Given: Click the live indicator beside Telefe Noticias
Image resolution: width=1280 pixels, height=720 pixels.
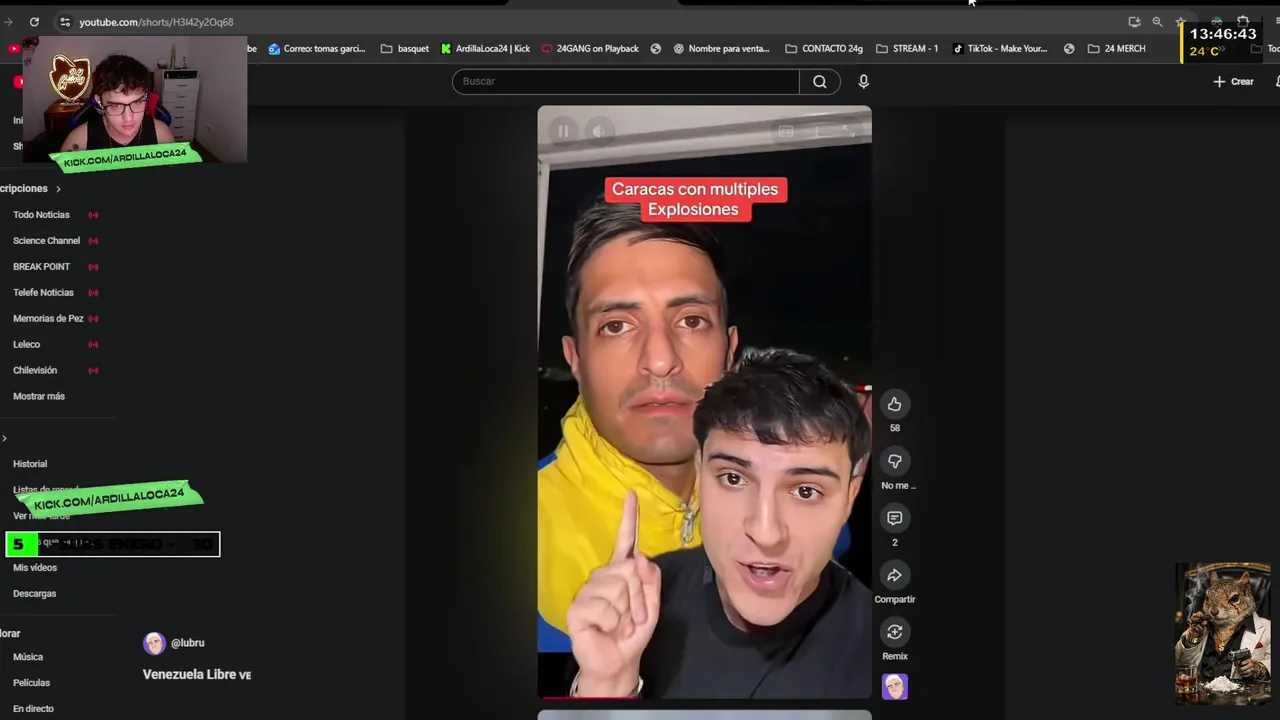Looking at the screenshot, I should 93,293.
